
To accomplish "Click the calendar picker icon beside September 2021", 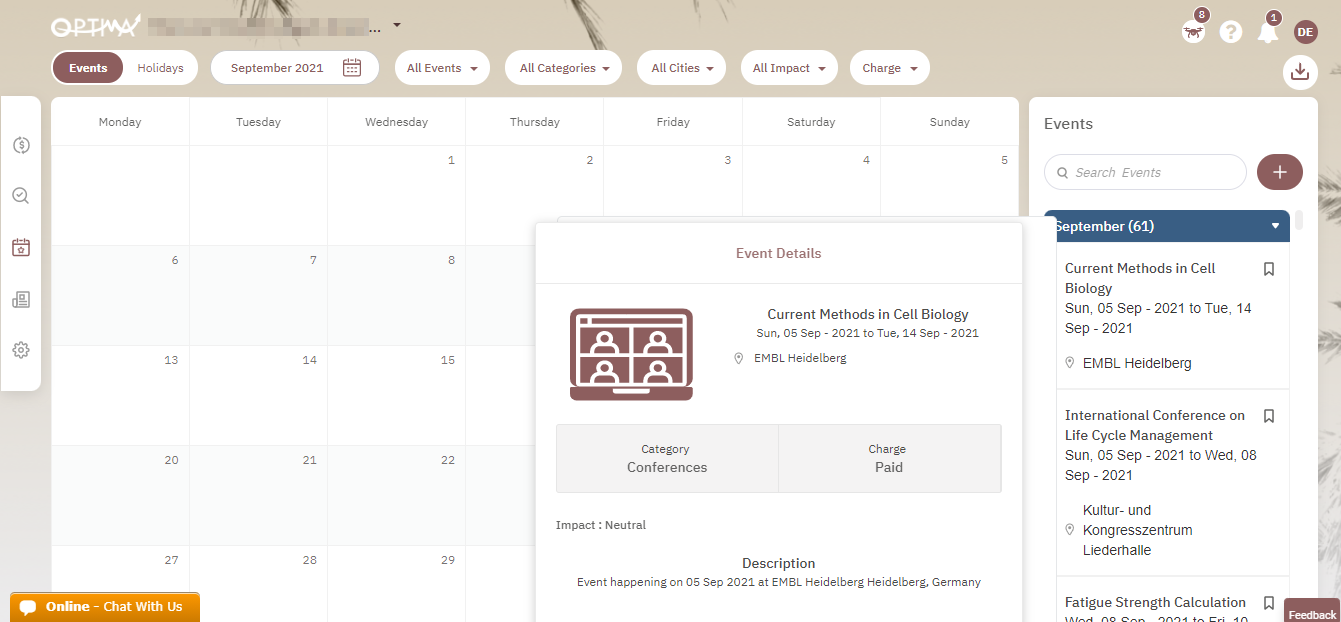I will pyautogui.click(x=352, y=68).
